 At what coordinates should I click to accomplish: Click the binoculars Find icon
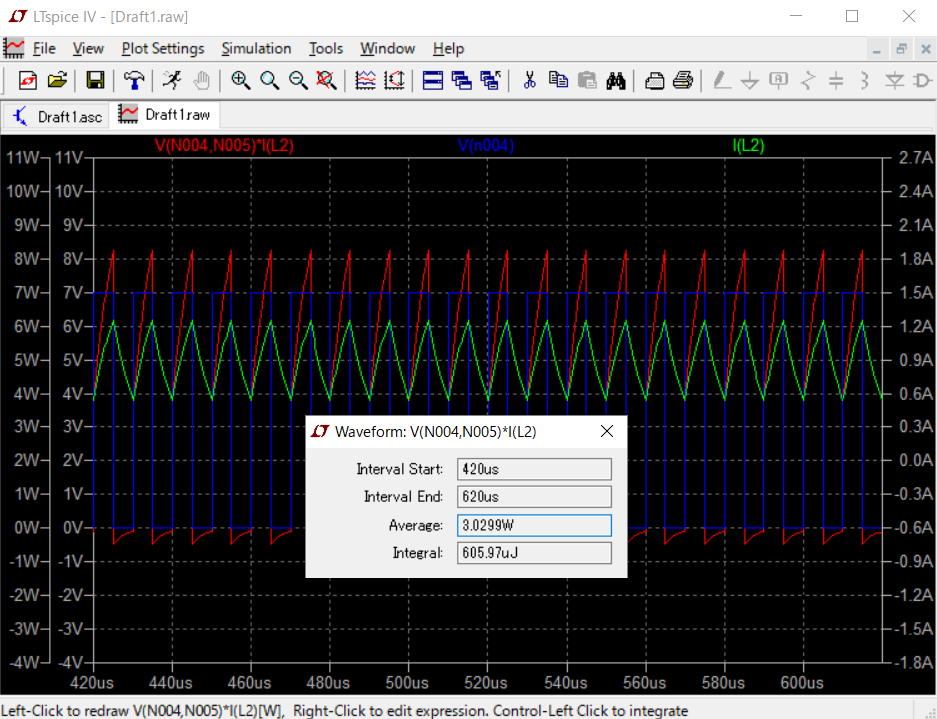(616, 80)
